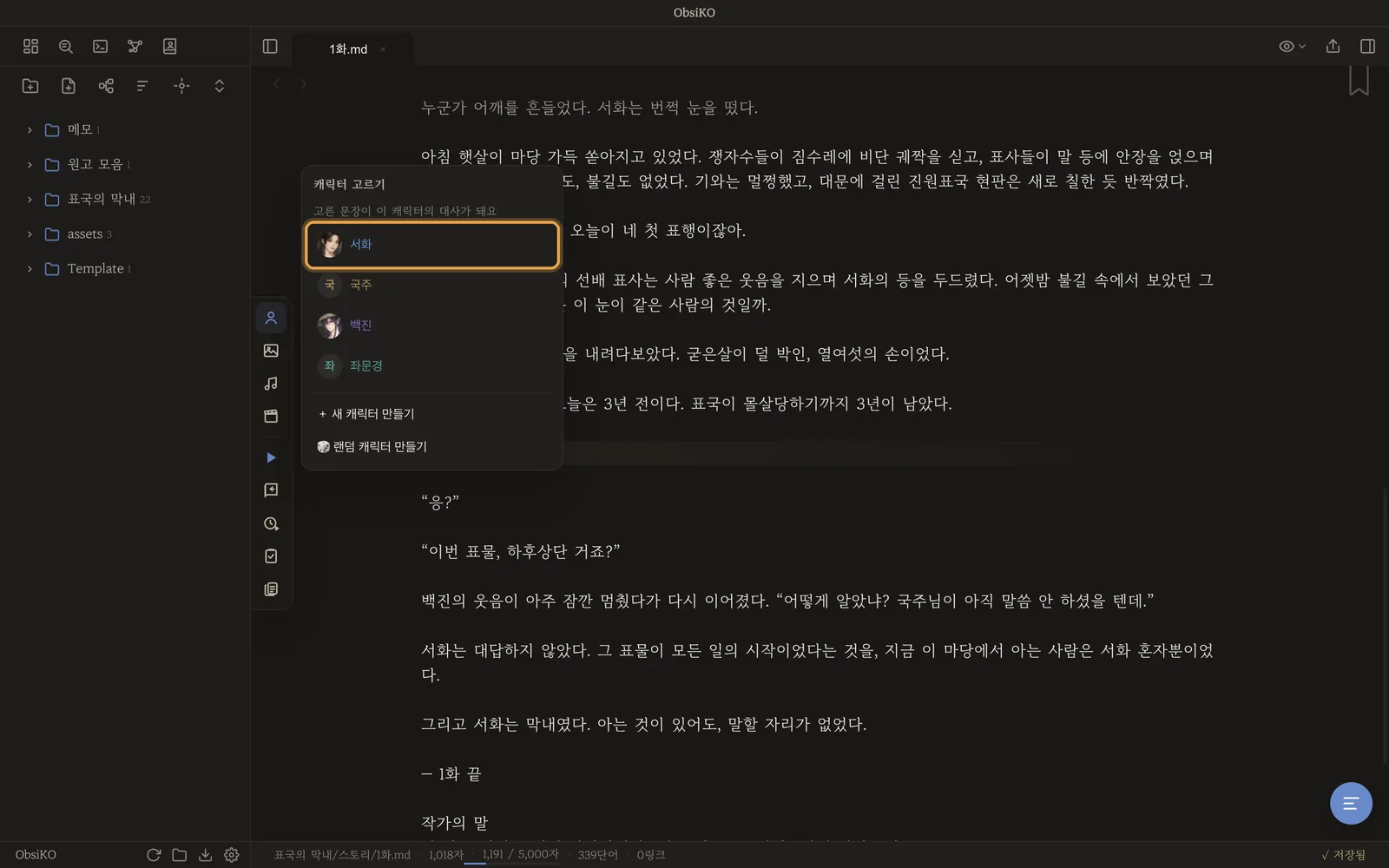Screen dimensions: 1389x868
Task: Expand the Template folder
Action: 30,268
